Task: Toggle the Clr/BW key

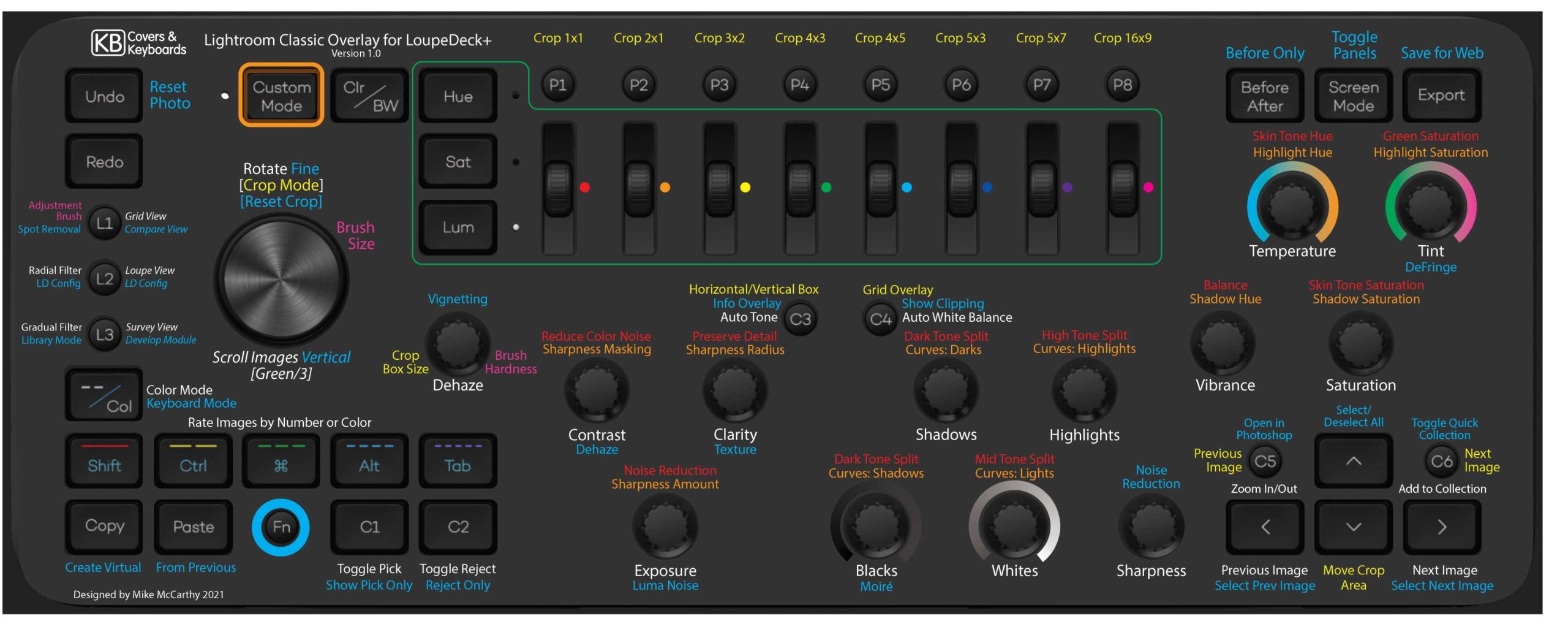Action: 369,96
